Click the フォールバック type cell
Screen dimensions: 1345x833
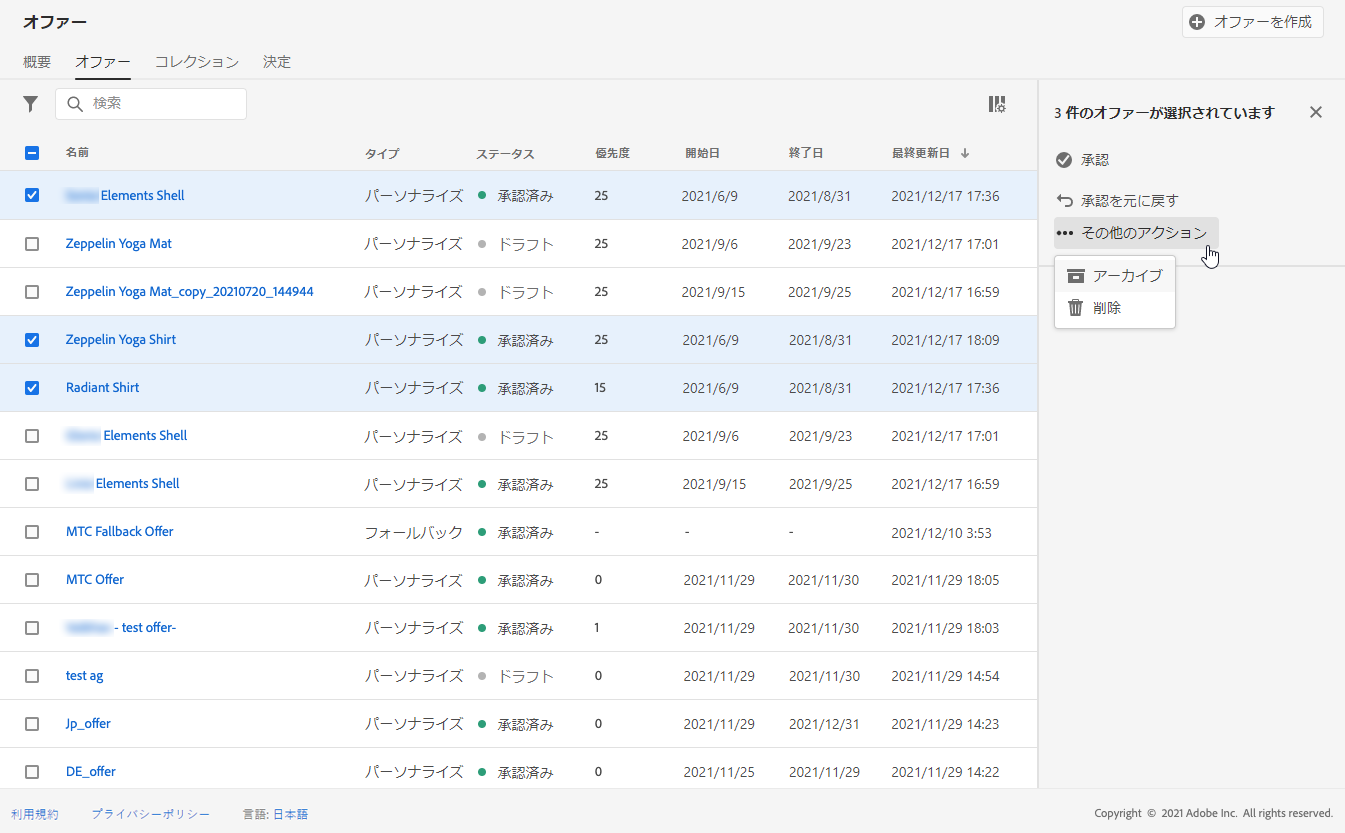414,533
